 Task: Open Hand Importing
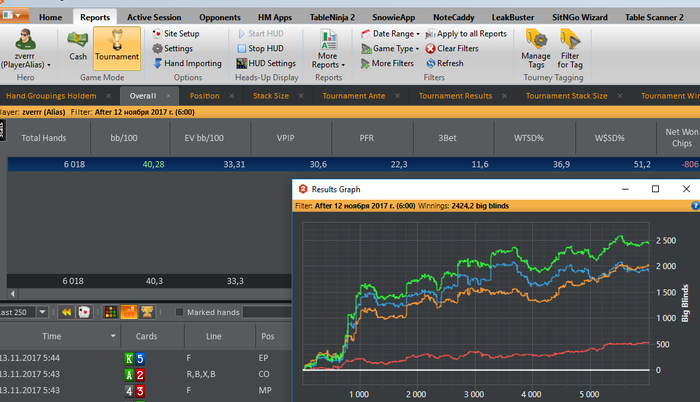click(188, 63)
